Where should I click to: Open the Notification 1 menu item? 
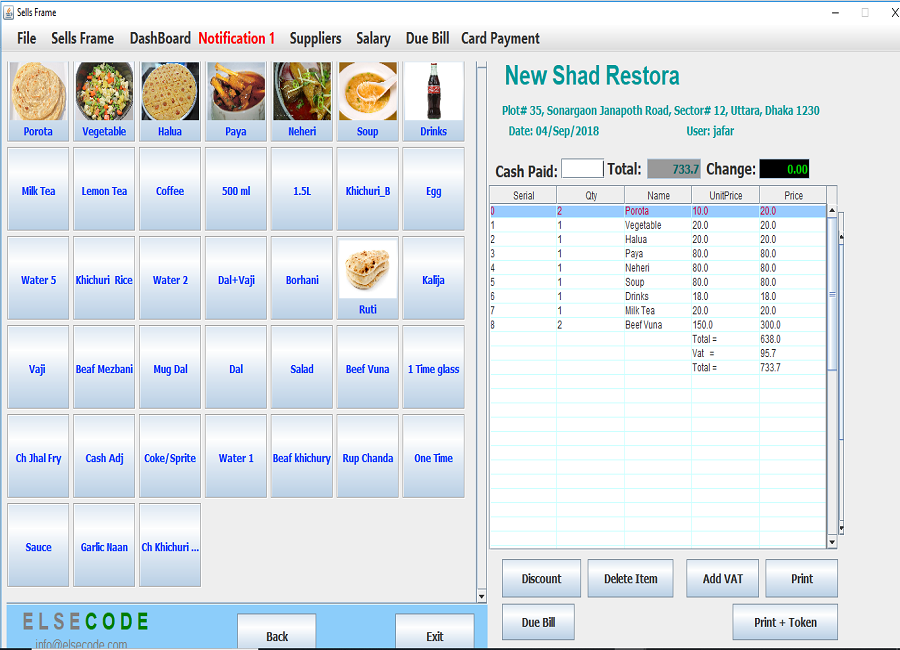click(236, 38)
